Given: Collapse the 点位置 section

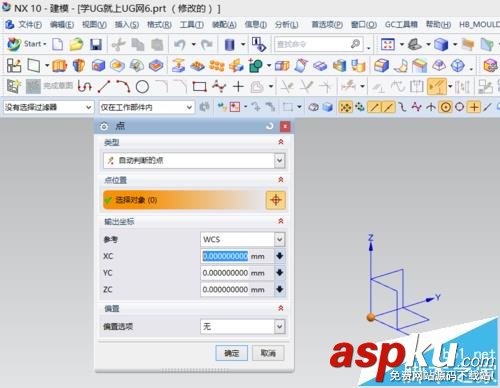Looking at the screenshot, I should (281, 180).
